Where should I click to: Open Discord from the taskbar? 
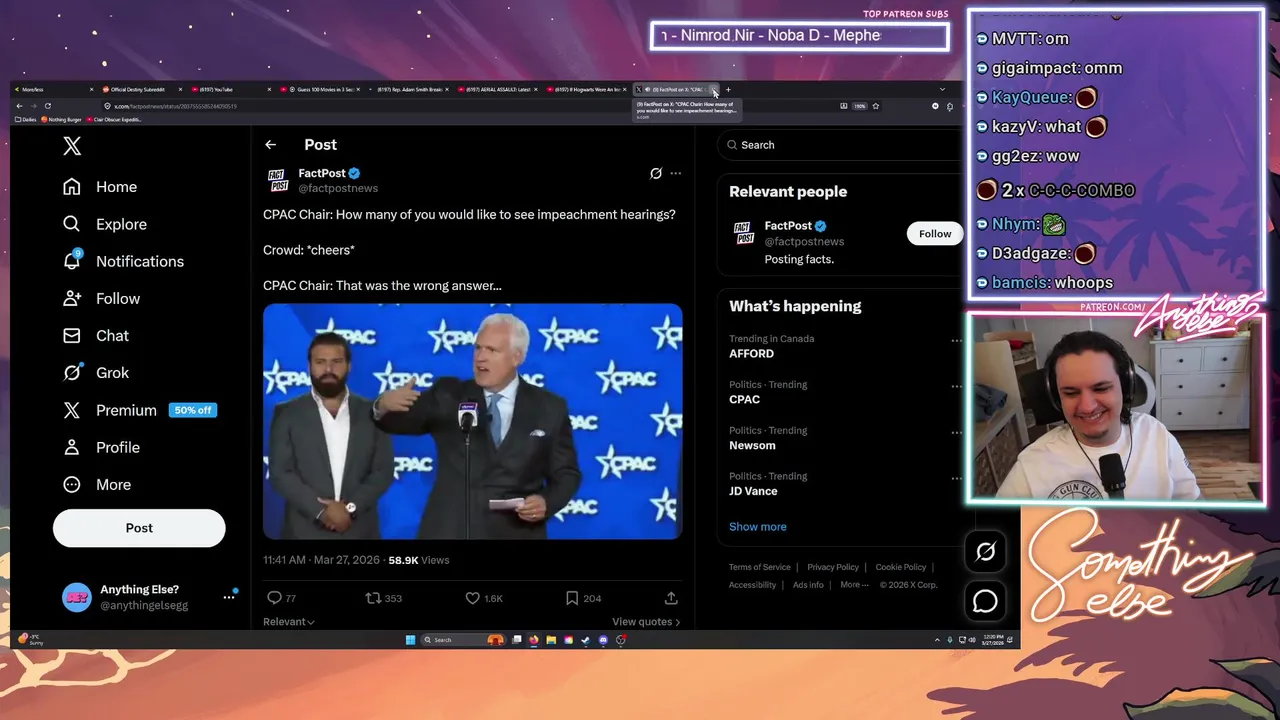(603, 640)
